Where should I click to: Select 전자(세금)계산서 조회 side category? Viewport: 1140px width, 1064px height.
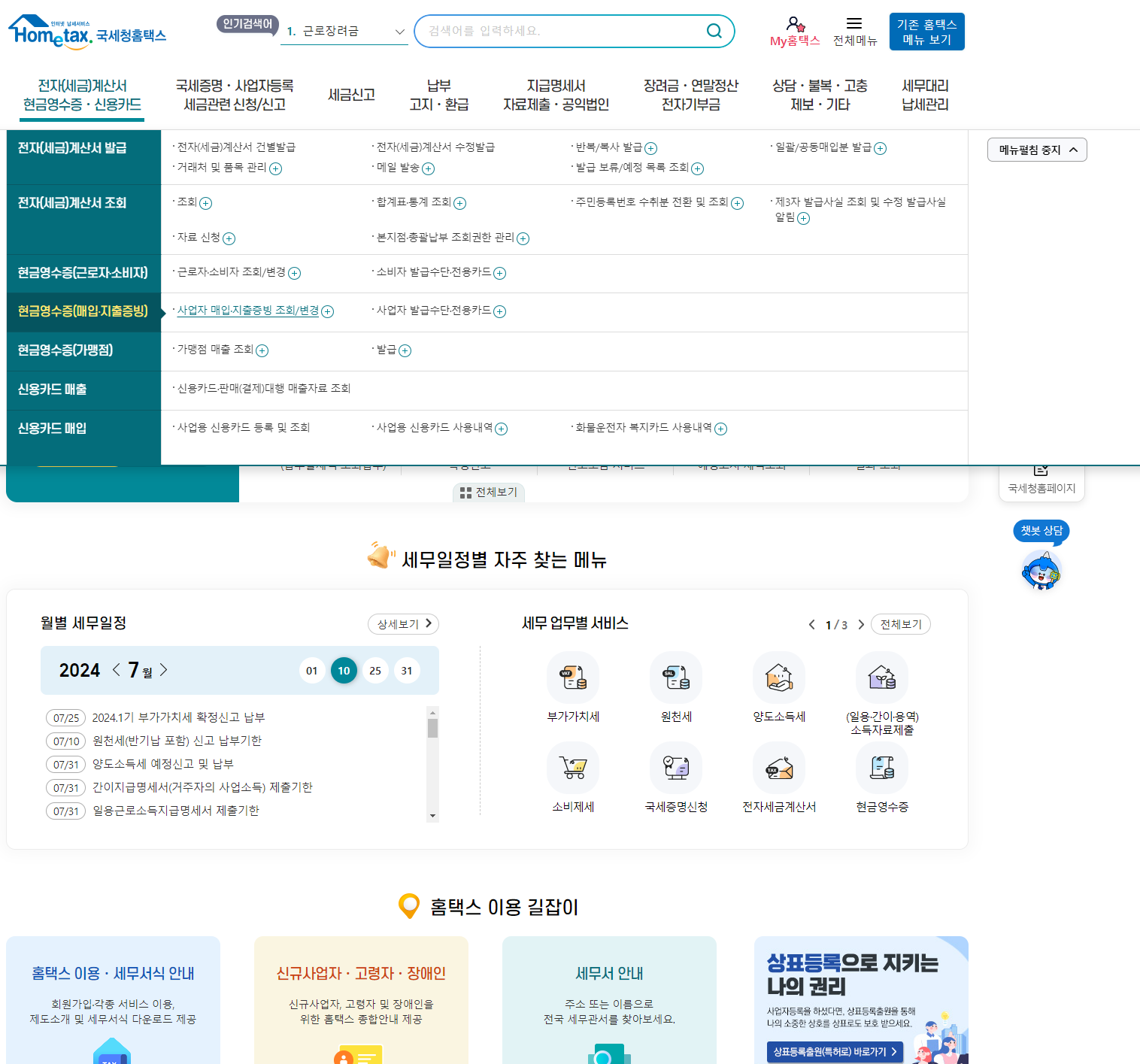tap(83, 220)
